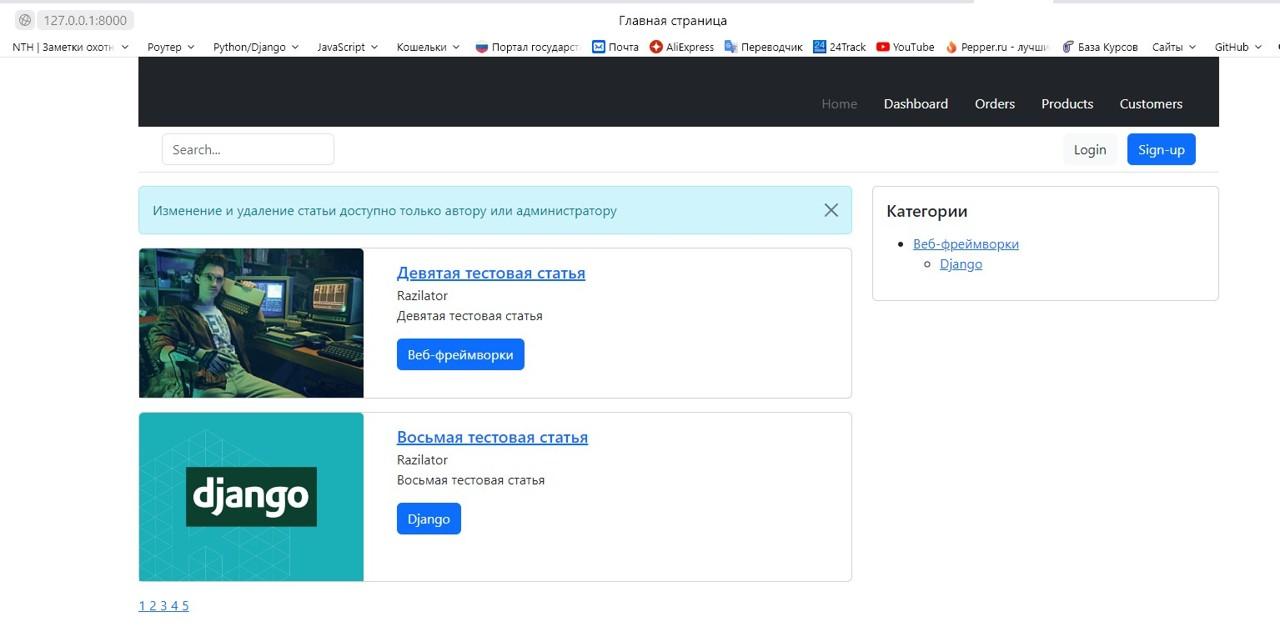Image resolution: width=1280 pixels, height=632 pixels.
Task: Click the 127.0.0.1:8000 address bar
Action: 85,20
